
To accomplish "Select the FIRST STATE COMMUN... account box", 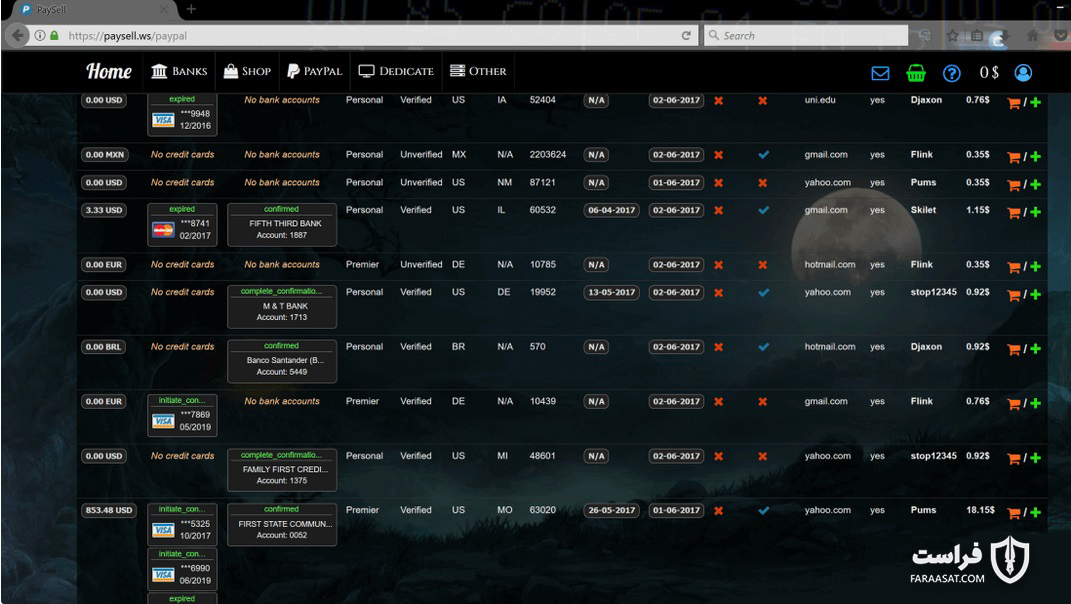I will [282, 525].
